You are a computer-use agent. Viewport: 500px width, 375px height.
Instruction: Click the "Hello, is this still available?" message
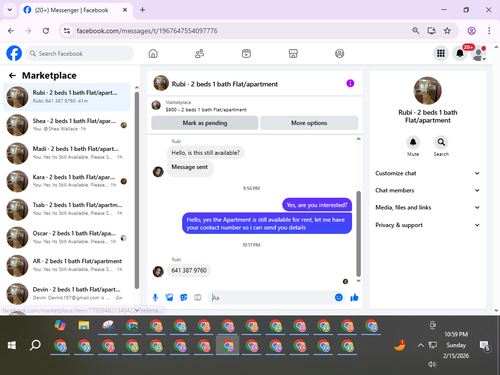pos(205,153)
